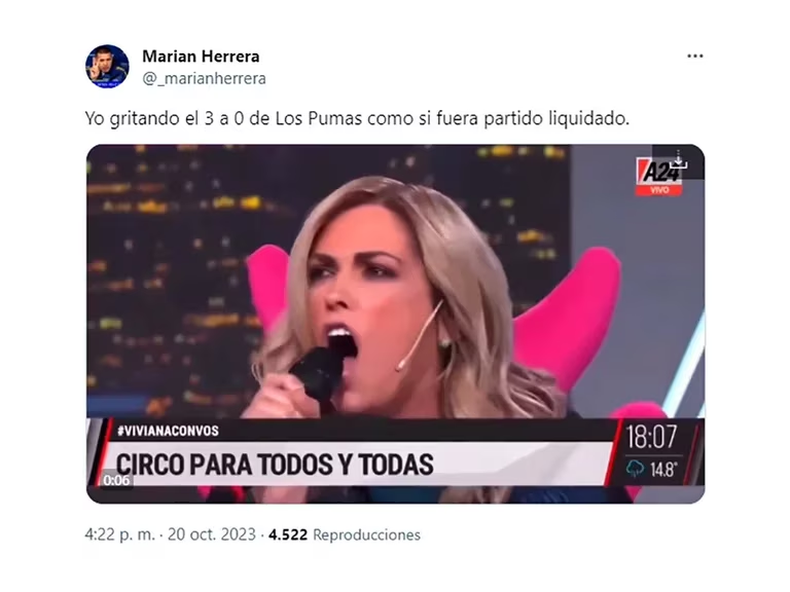Click the Reproducciones label
Image resolution: width=790 pixels, height=592 pixels.
[366, 535]
